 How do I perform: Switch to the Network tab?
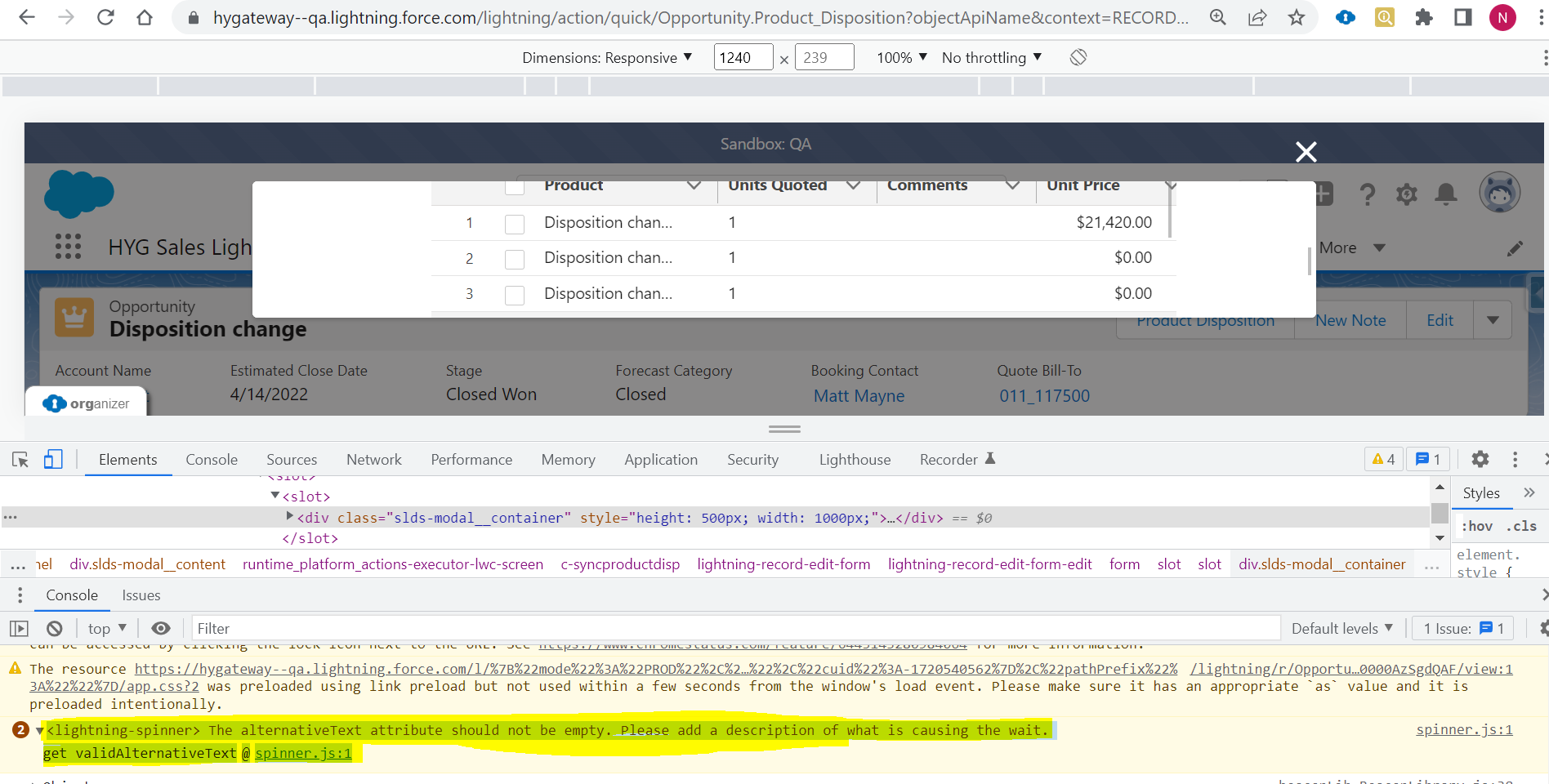373,460
